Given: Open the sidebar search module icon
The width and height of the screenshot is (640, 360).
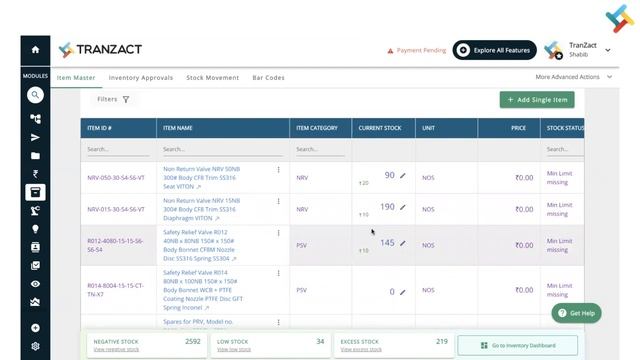Looking at the screenshot, I should pyautogui.click(x=36, y=95).
